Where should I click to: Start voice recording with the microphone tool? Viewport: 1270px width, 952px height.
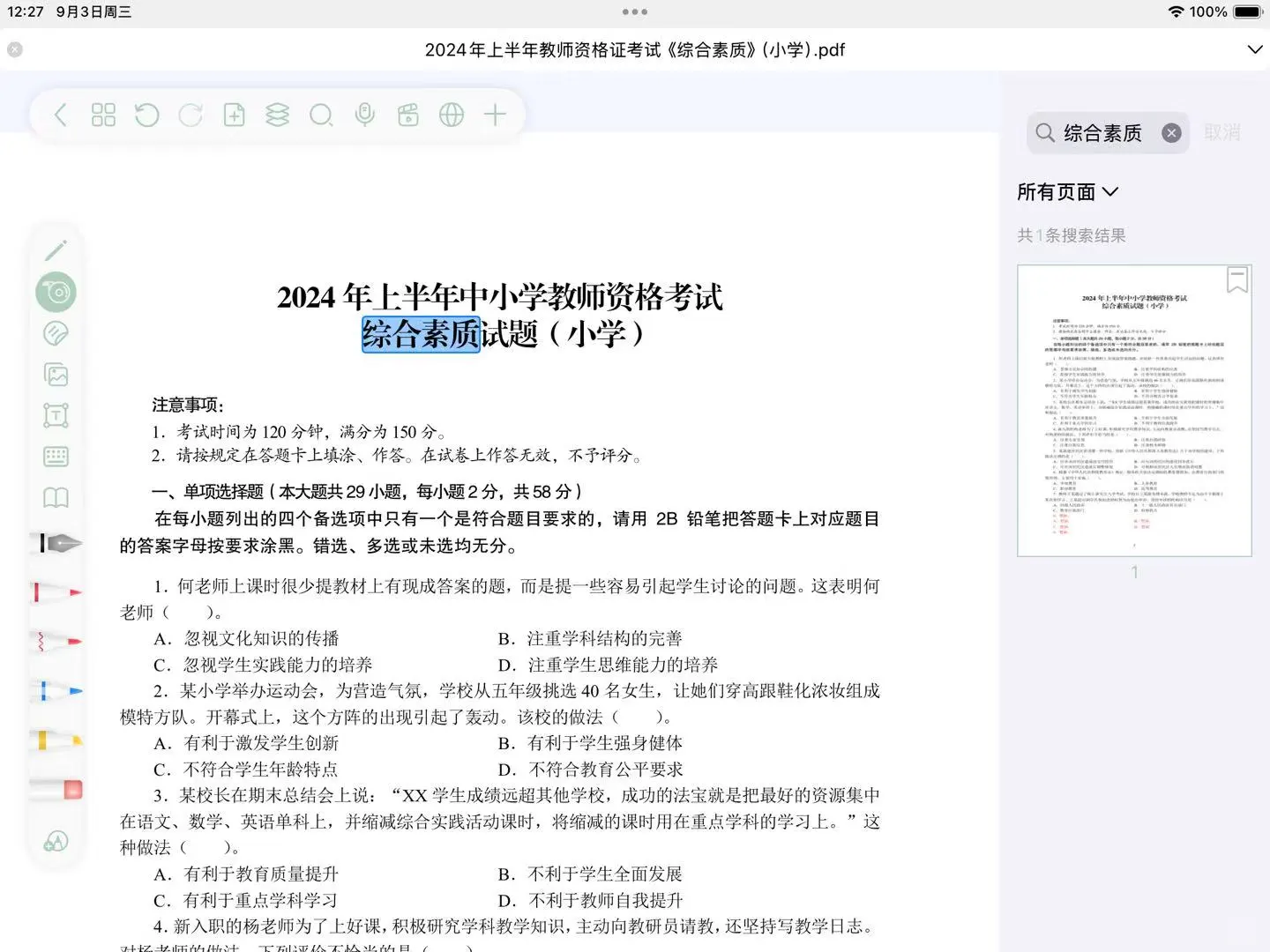click(x=364, y=115)
